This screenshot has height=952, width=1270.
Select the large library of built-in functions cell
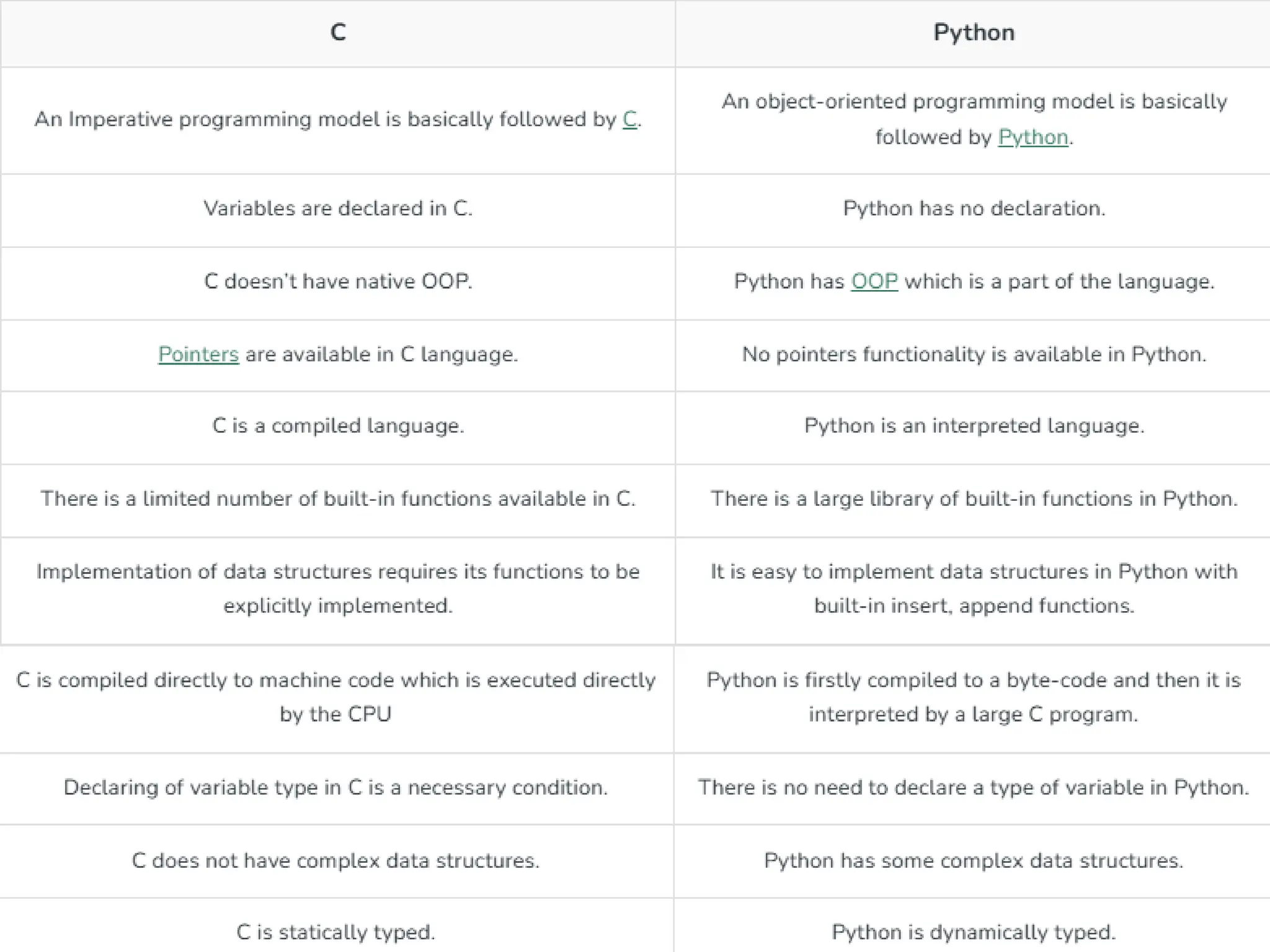pos(974,499)
